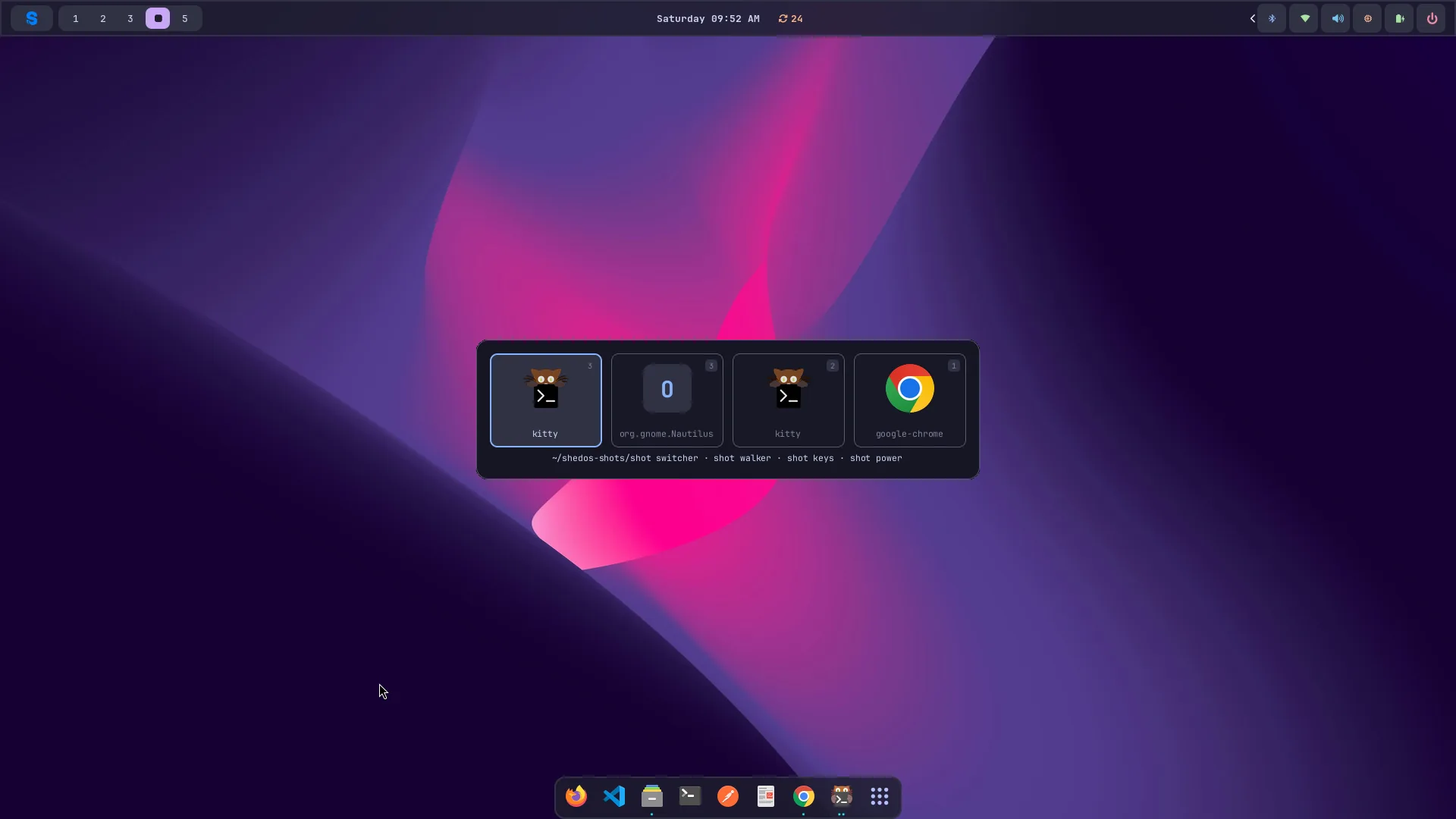Open Bluetooth settings from the top bar
Image resolution: width=1456 pixels, height=819 pixels.
[1272, 18]
